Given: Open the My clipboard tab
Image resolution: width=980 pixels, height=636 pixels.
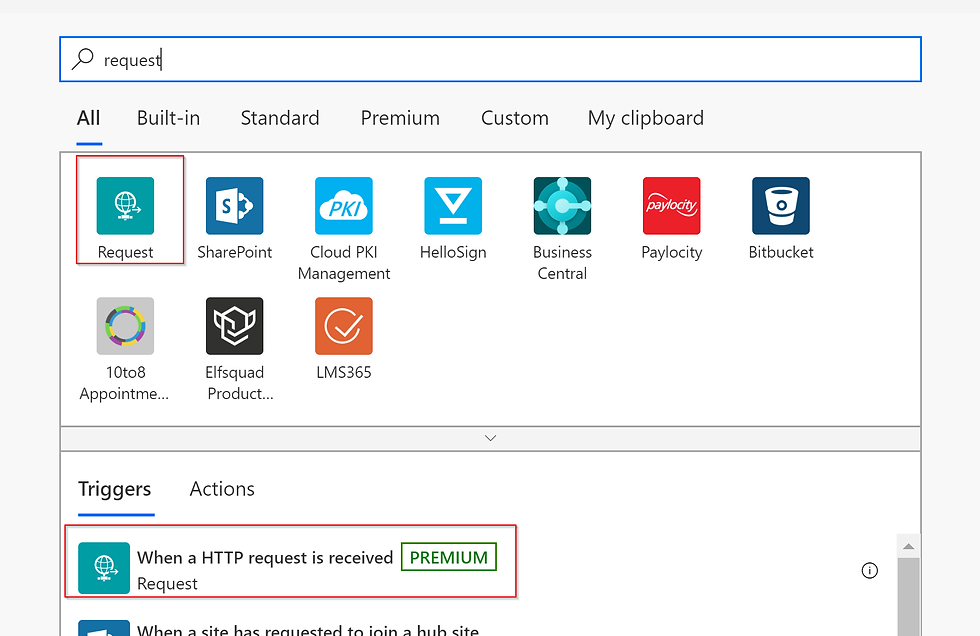Looking at the screenshot, I should click(646, 118).
